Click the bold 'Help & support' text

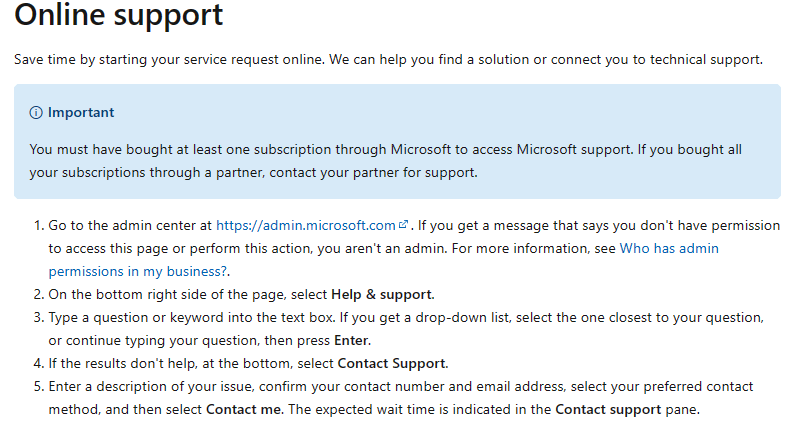(x=382, y=294)
